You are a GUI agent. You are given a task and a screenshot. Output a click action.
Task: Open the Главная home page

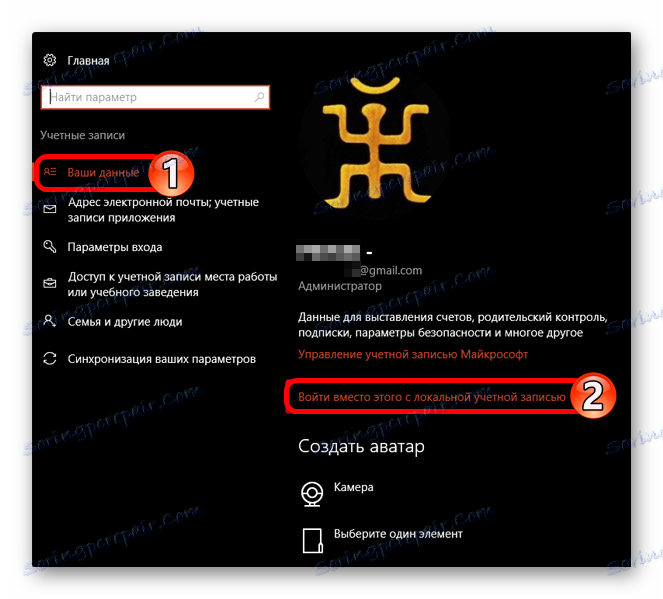coord(88,60)
